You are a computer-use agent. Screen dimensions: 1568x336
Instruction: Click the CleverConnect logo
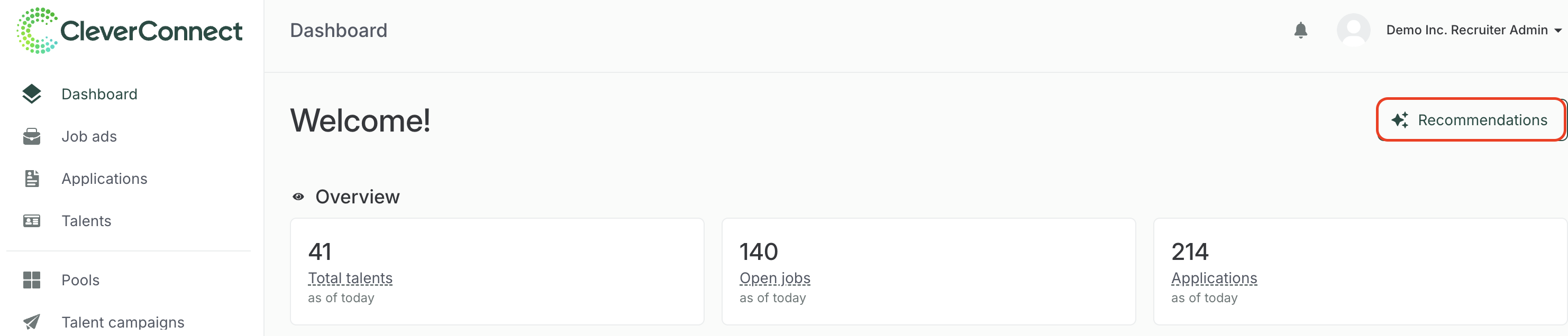130,31
